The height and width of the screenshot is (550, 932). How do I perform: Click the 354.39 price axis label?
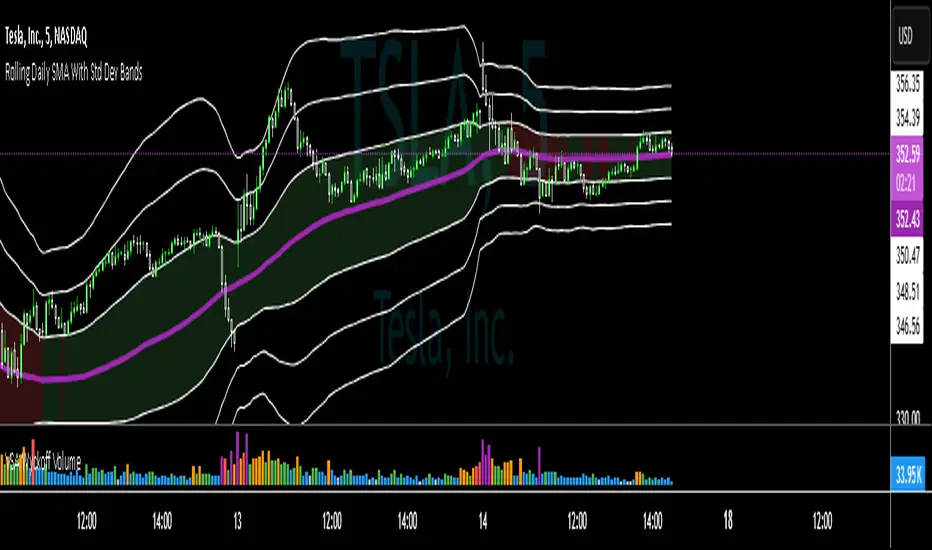[908, 118]
